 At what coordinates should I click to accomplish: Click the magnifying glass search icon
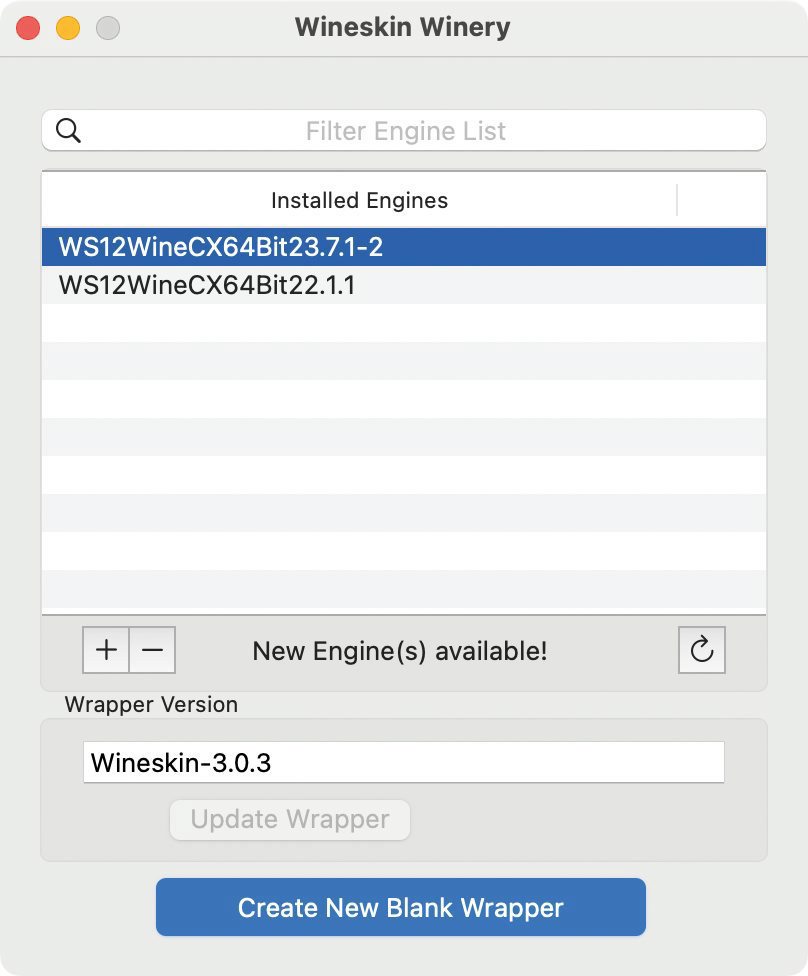pos(68,131)
